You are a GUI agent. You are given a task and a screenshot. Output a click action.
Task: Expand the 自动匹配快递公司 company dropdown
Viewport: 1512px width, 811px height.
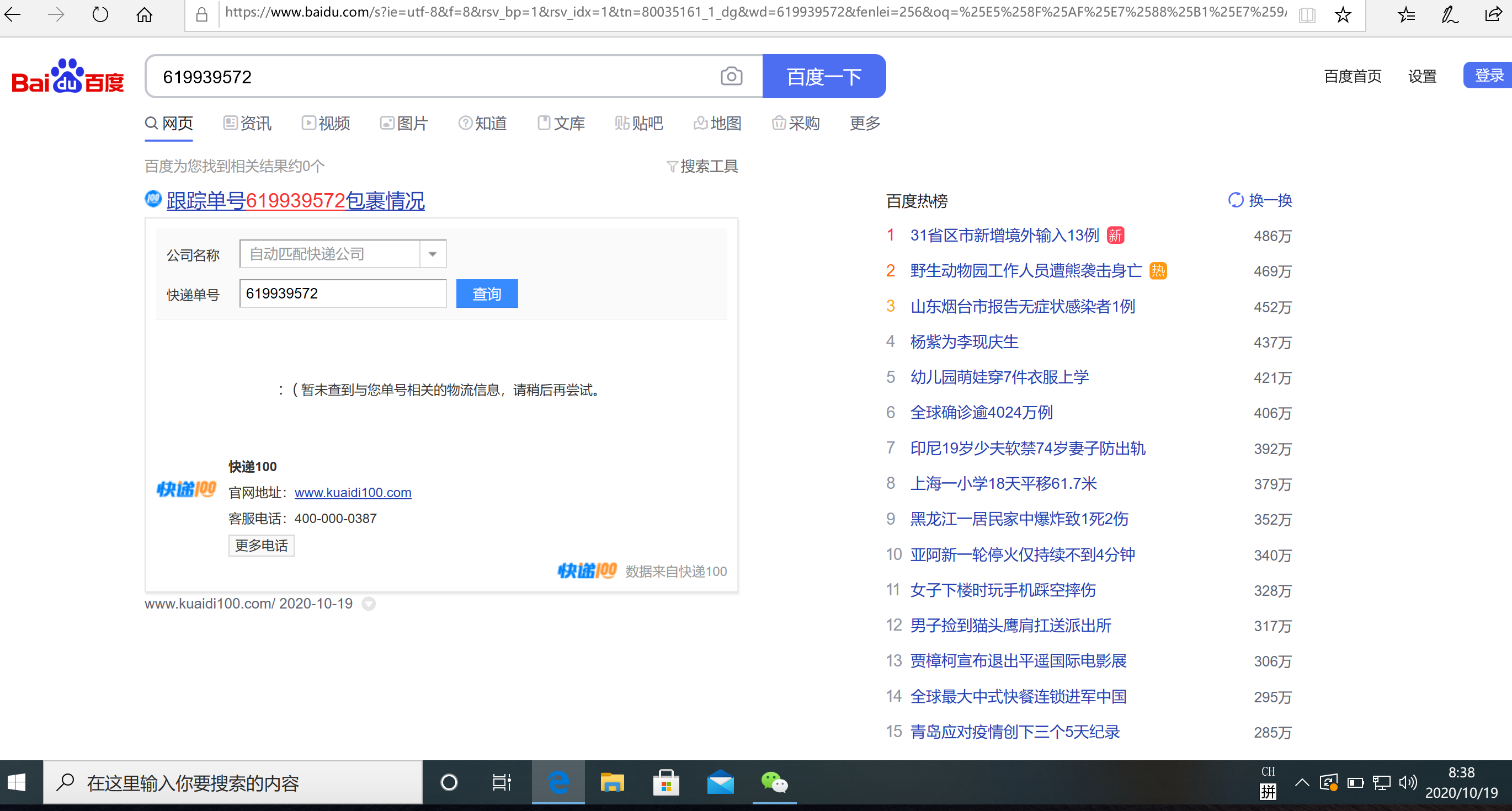point(433,254)
